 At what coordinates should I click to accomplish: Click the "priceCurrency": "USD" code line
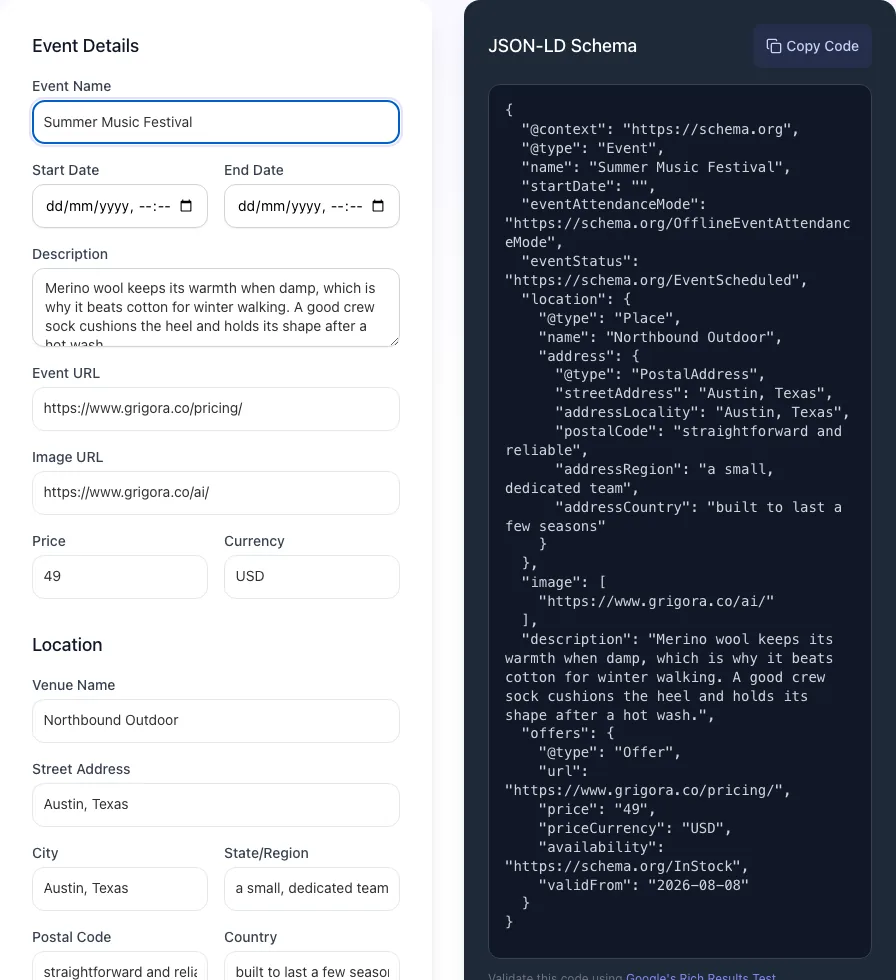click(635, 829)
